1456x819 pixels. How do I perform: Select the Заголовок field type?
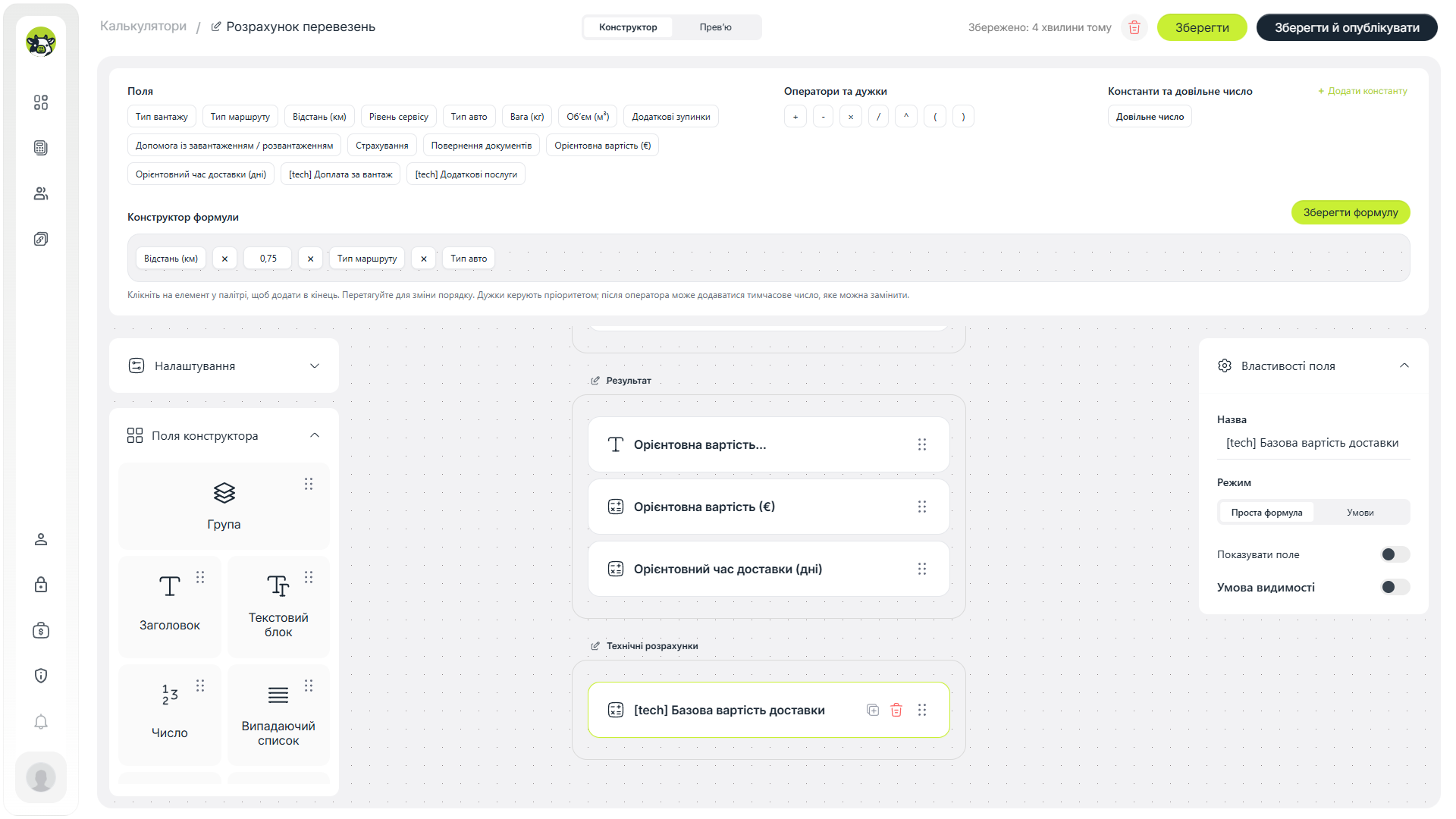pyautogui.click(x=170, y=607)
